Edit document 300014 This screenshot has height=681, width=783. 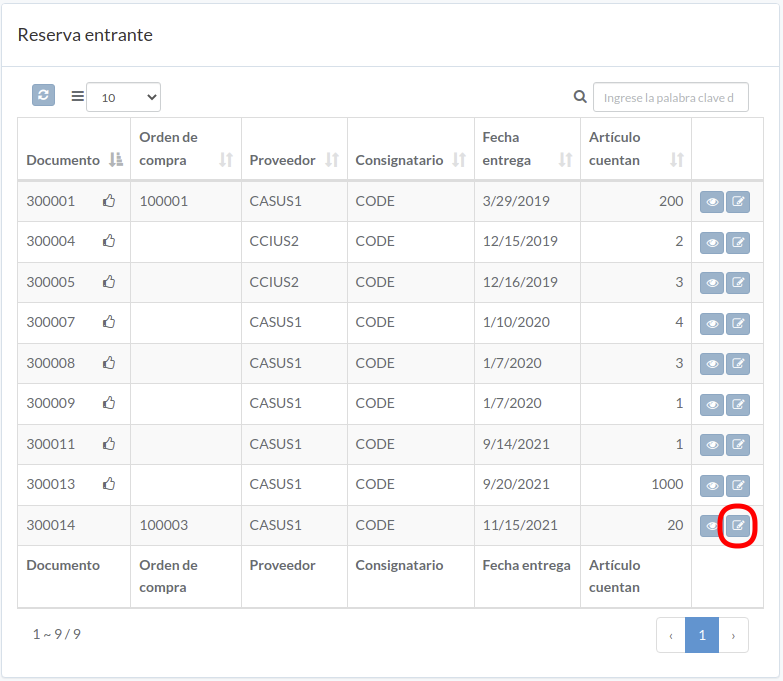tap(738, 526)
